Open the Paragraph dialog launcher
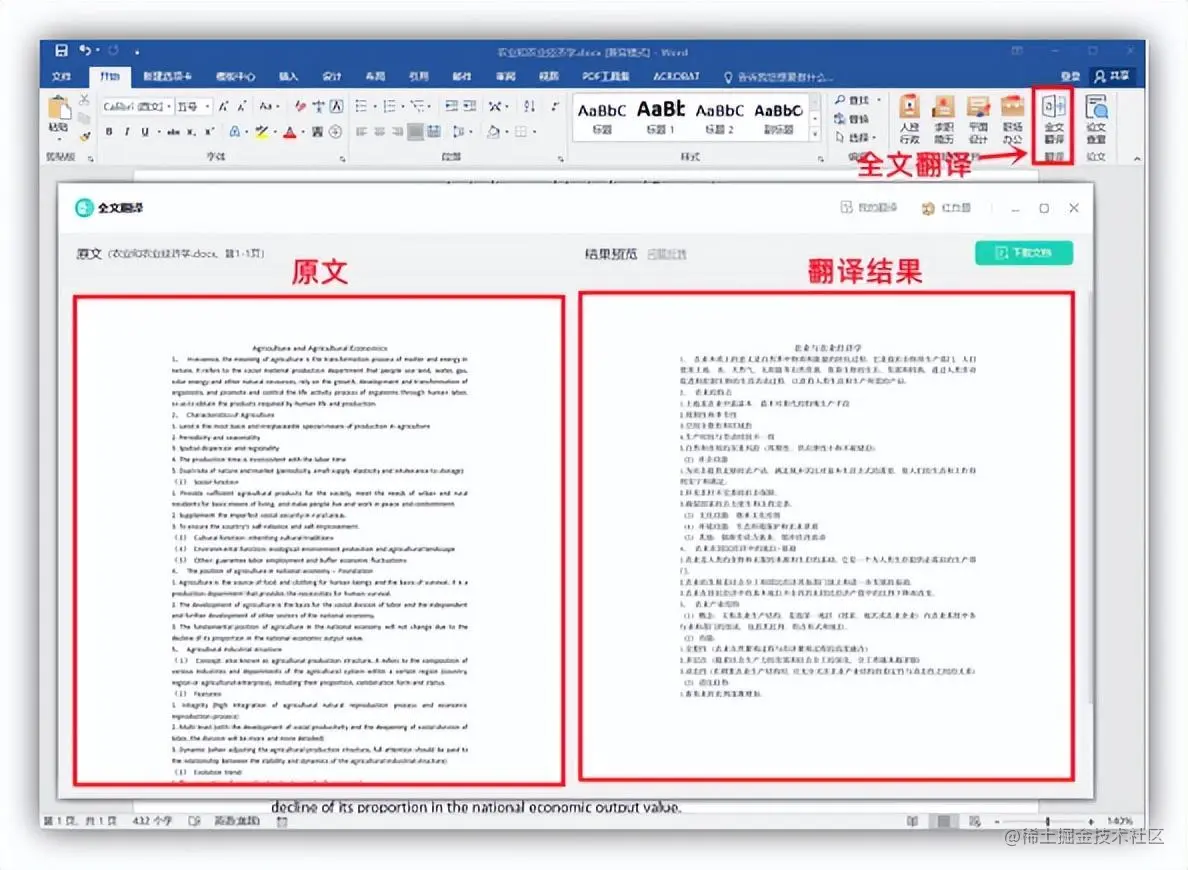Screen dimensions: 1188x870 [x=561, y=158]
